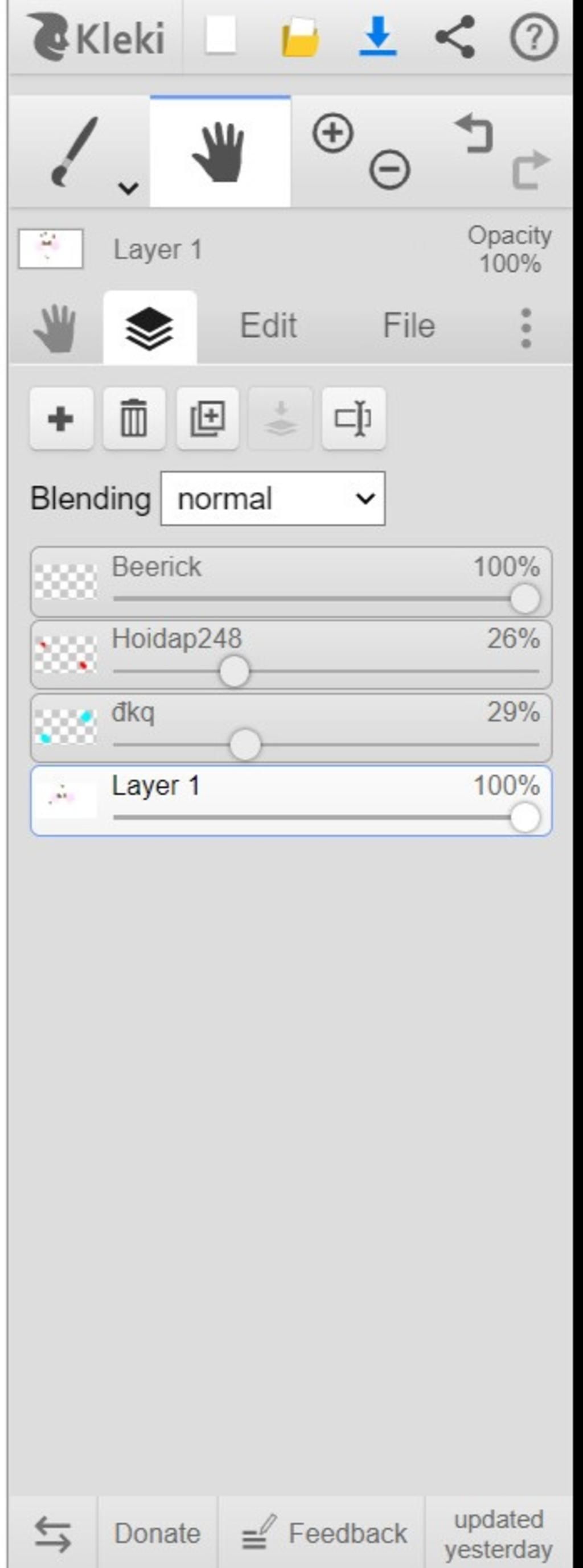Image resolution: width=583 pixels, height=1568 pixels.
Task: Open the Blending mode dropdown
Action: [272, 499]
